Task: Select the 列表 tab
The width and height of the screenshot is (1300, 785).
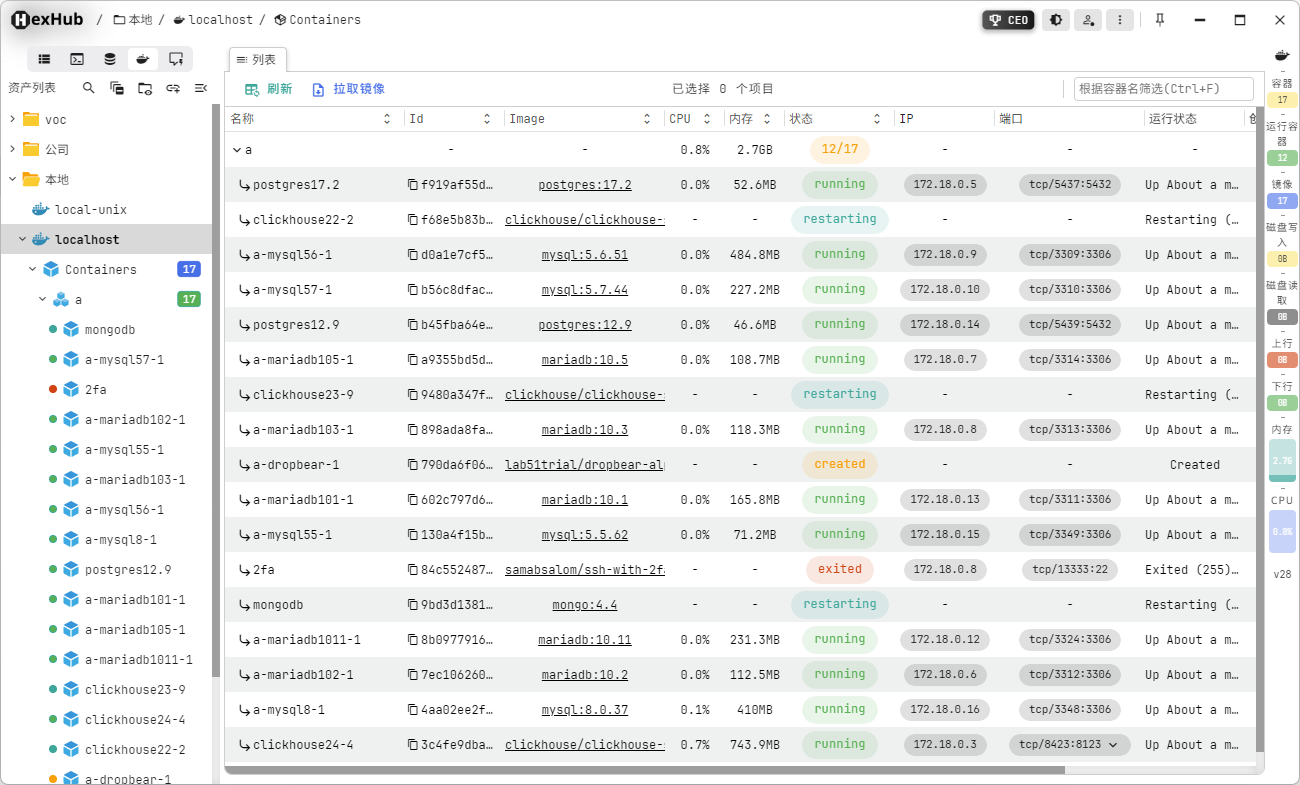Action: 257,60
